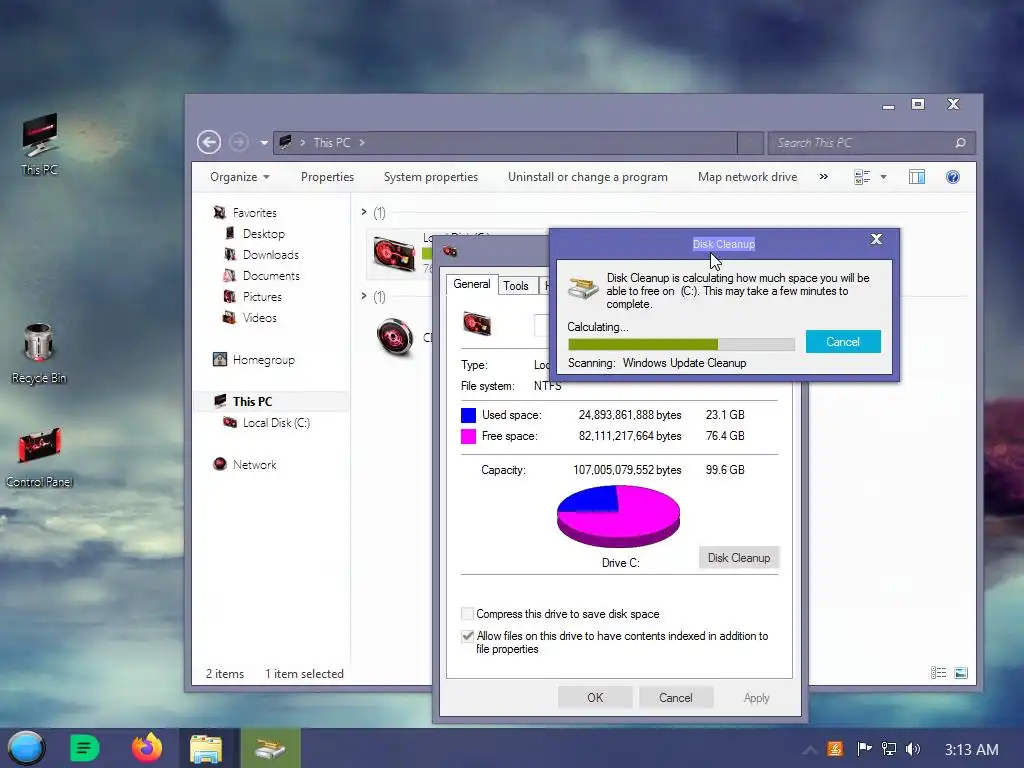
Task: Click the Start orb on the taskbar
Action: 27,748
